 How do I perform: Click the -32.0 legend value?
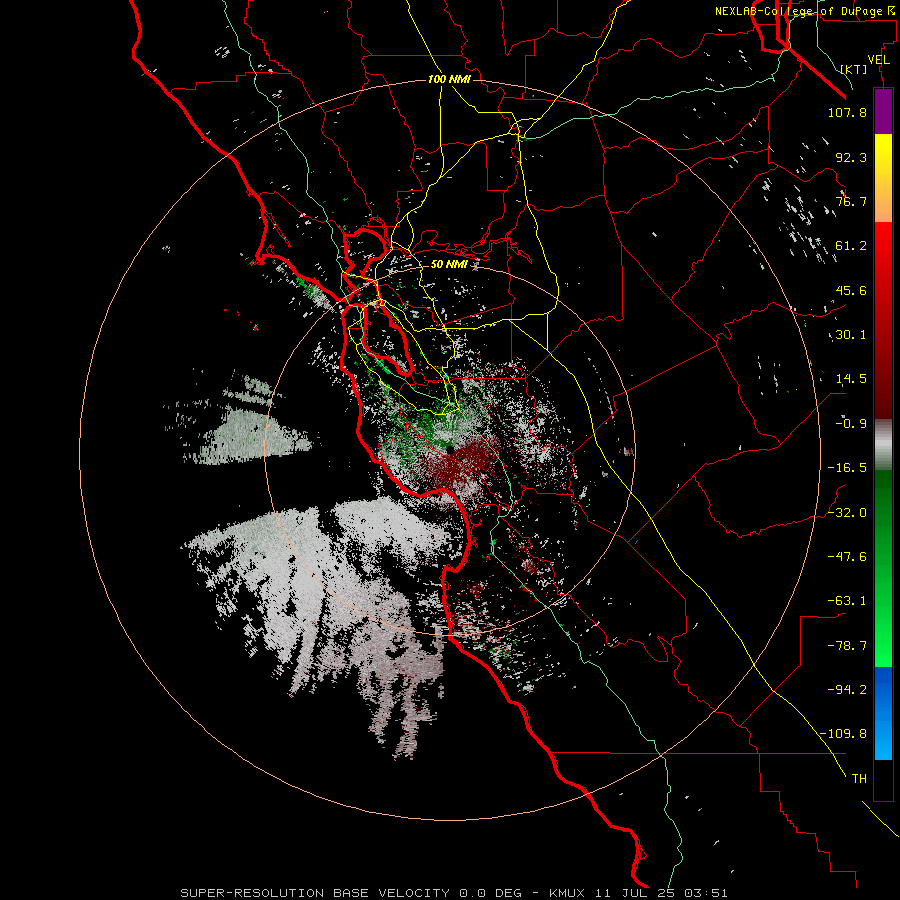point(847,513)
